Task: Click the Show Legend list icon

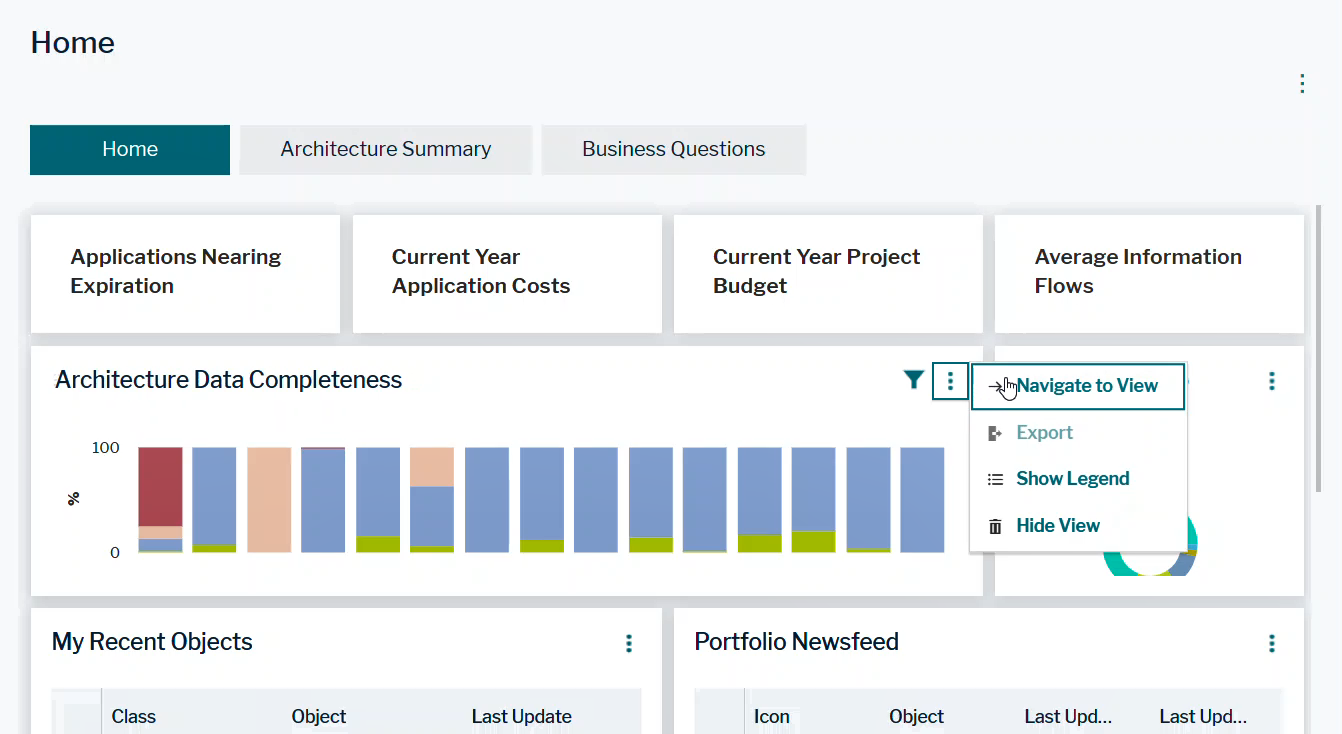Action: click(995, 479)
